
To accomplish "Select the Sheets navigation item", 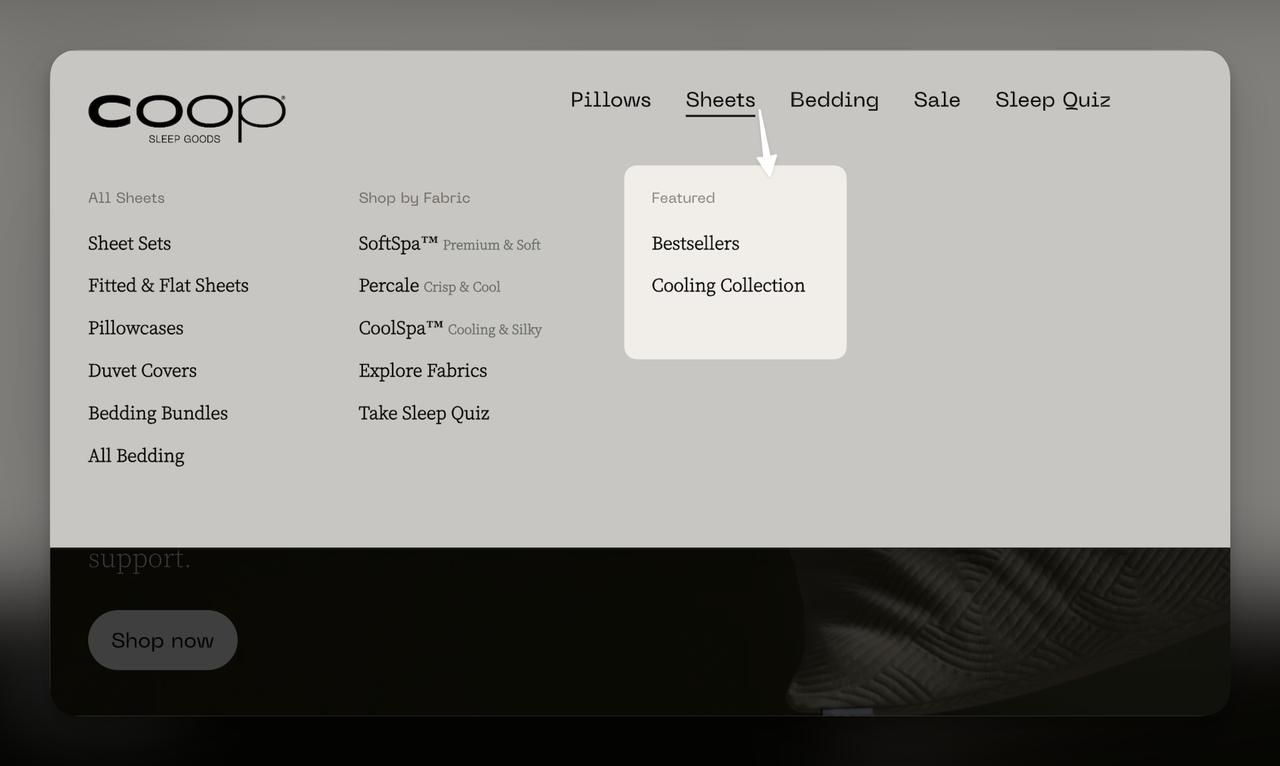I will [x=720, y=100].
